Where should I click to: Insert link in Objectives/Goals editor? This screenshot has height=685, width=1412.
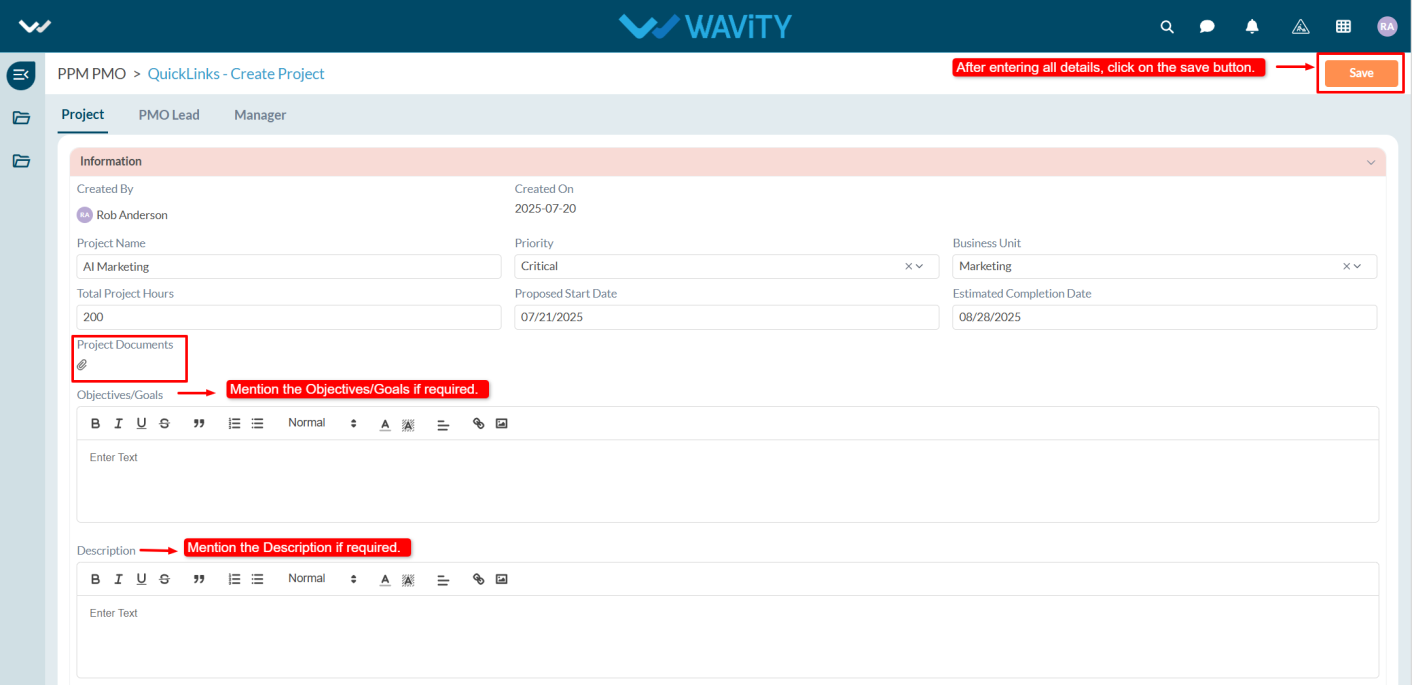(x=478, y=424)
